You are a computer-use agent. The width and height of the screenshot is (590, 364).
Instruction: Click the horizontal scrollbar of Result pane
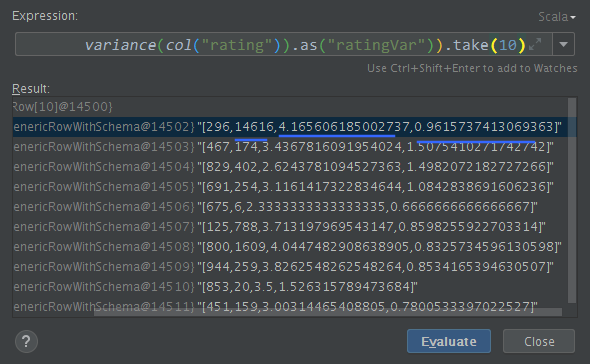(328, 312)
